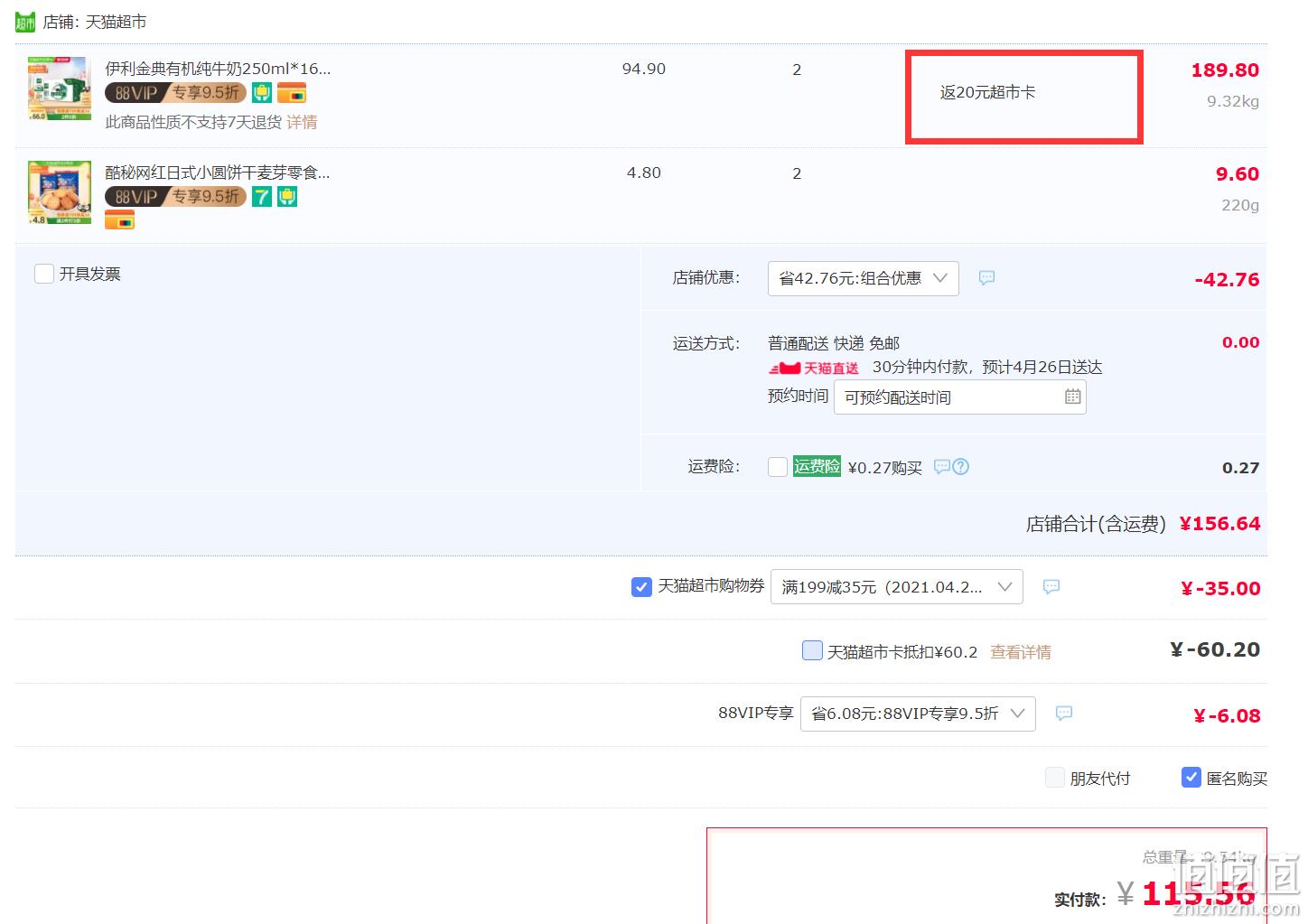1308x924 pixels.
Task: Click the Tmall Supermarket shop logo icon
Action: pos(25,22)
